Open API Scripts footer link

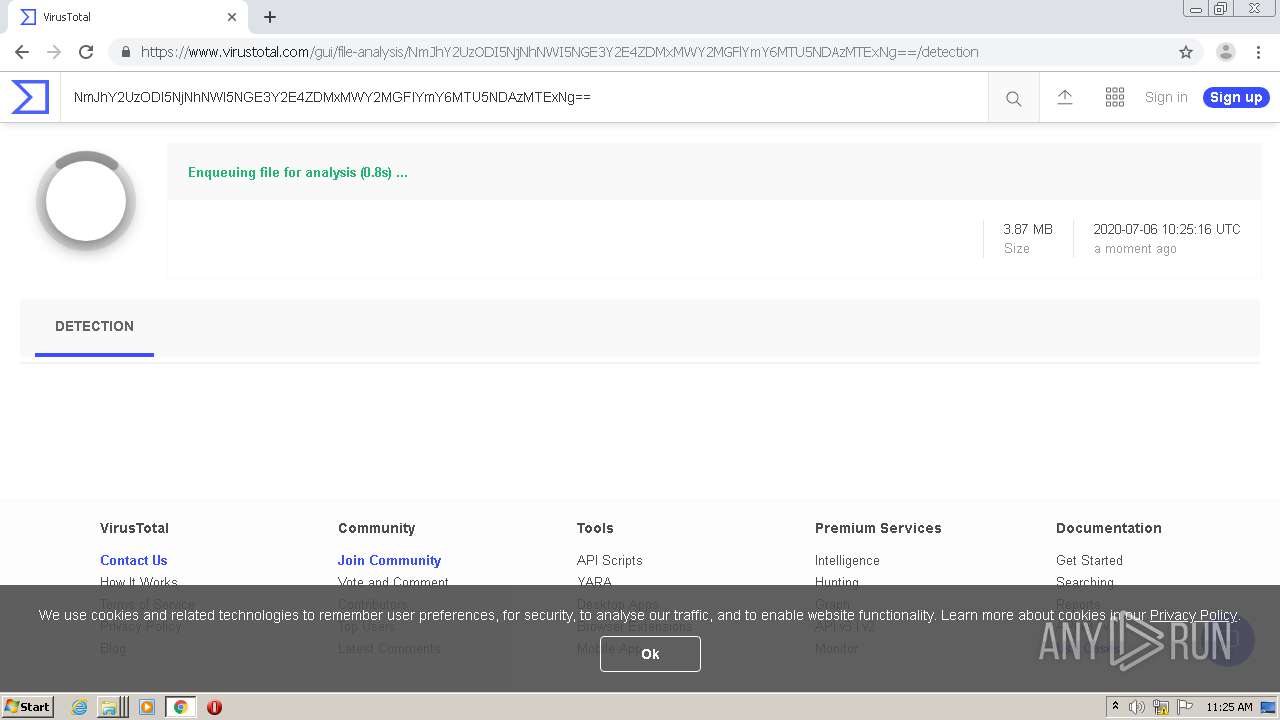coord(609,560)
